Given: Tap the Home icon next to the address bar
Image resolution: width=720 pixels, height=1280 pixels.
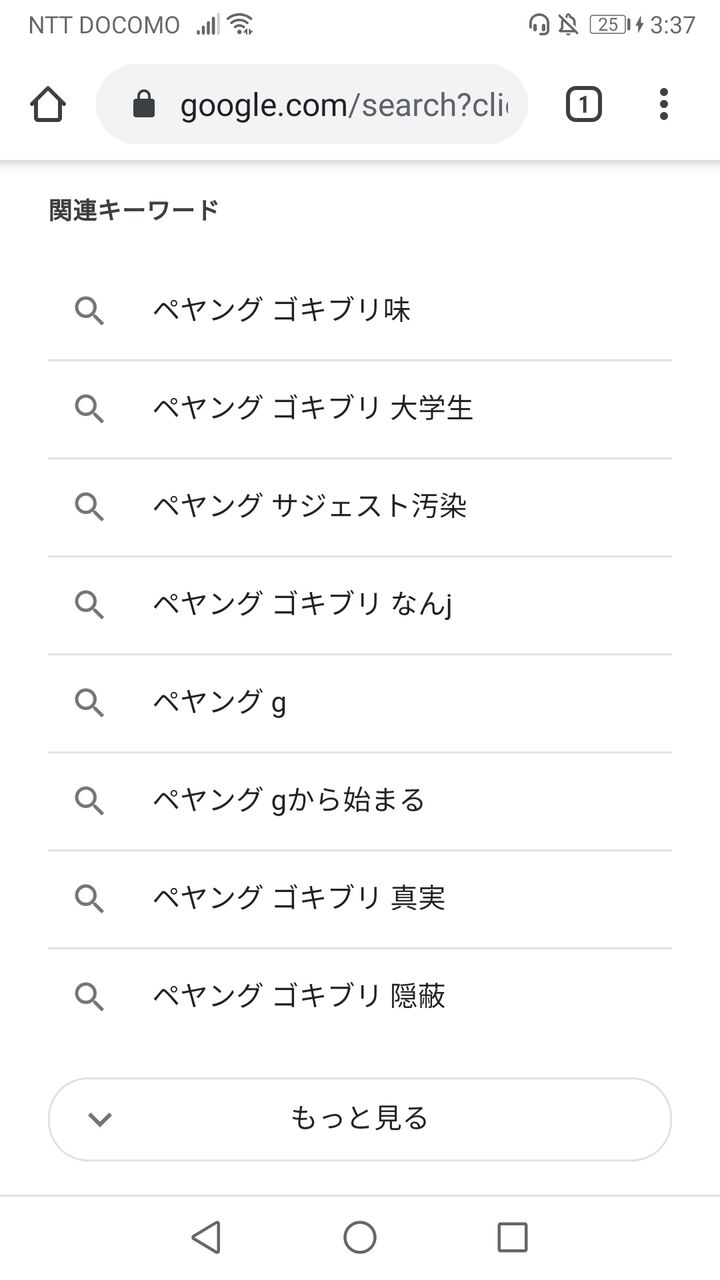Looking at the screenshot, I should (48, 104).
